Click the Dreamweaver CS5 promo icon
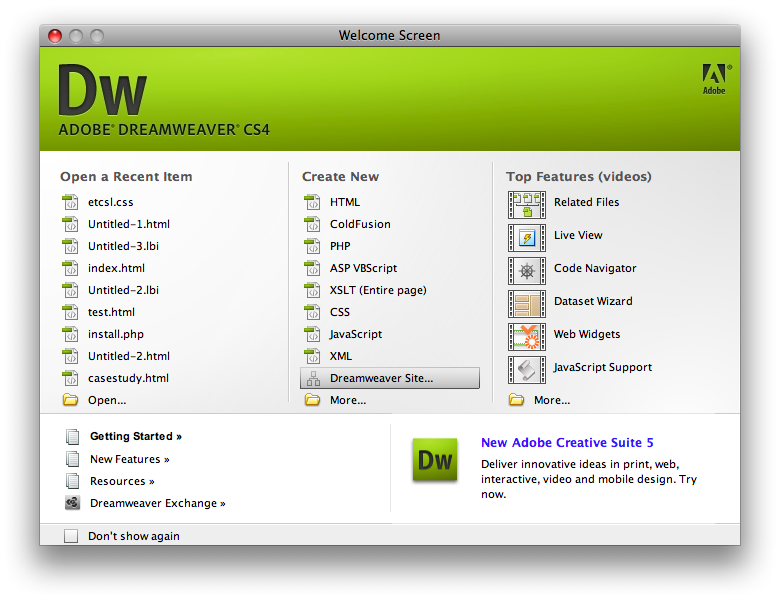This screenshot has height=600, width=780. pyautogui.click(x=435, y=460)
